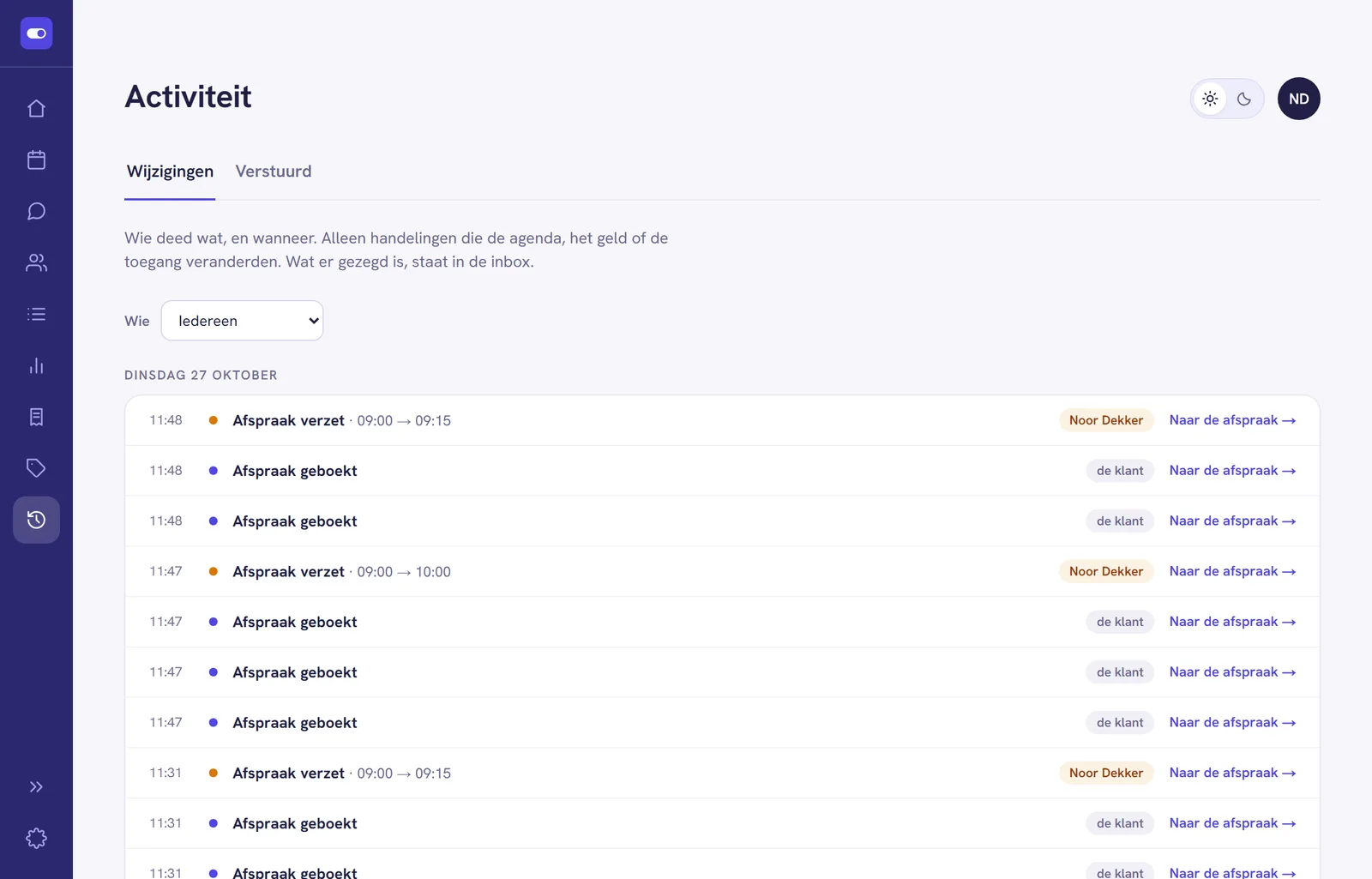Image resolution: width=1372 pixels, height=879 pixels.
Task: Click the Wie filter label
Action: point(137,321)
